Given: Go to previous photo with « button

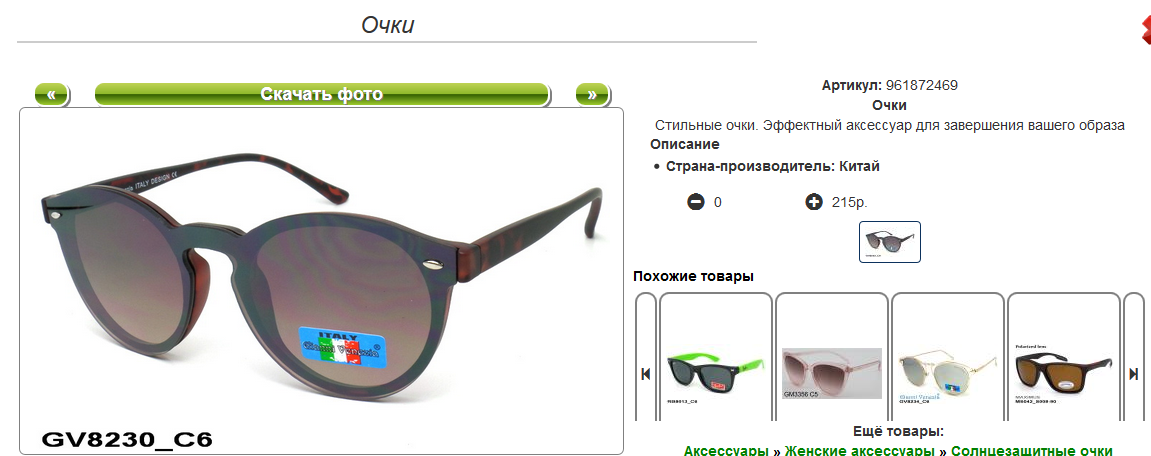Looking at the screenshot, I should pyautogui.click(x=51, y=95).
